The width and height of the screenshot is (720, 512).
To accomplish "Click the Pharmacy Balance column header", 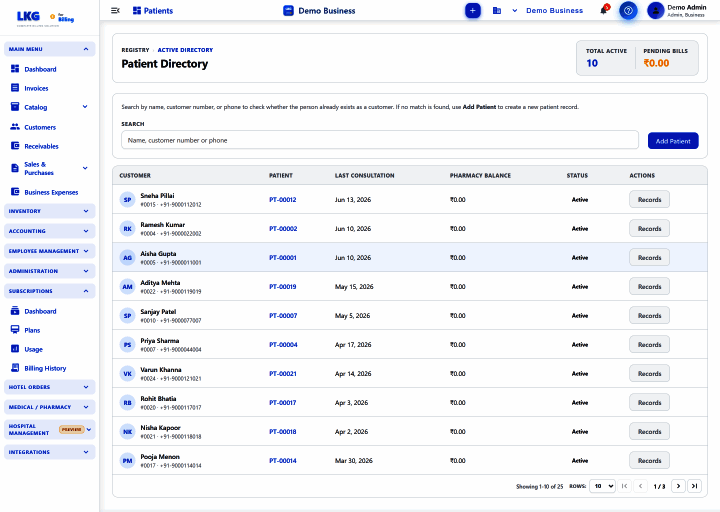I will (x=480, y=175).
